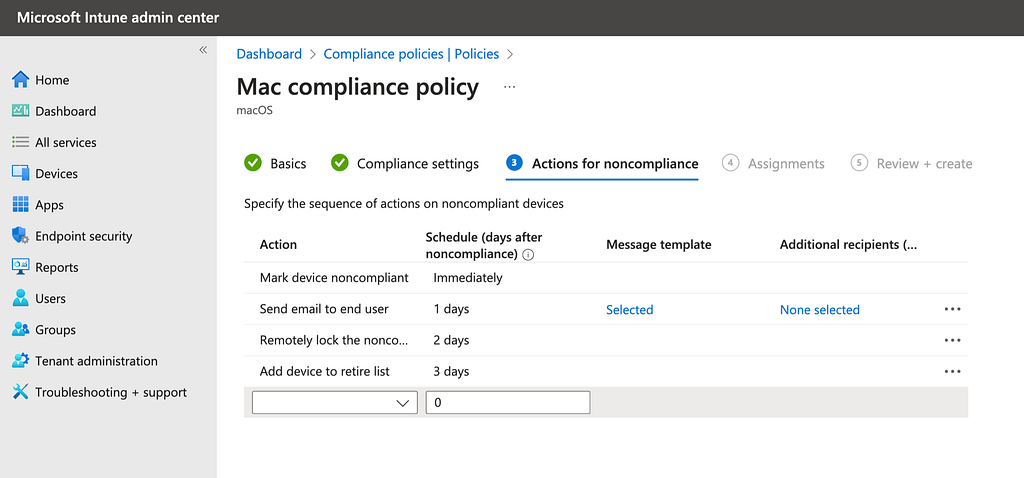Screen dimensions: 1024x478
Task: Click the Immediately schedule value
Action: click(468, 278)
